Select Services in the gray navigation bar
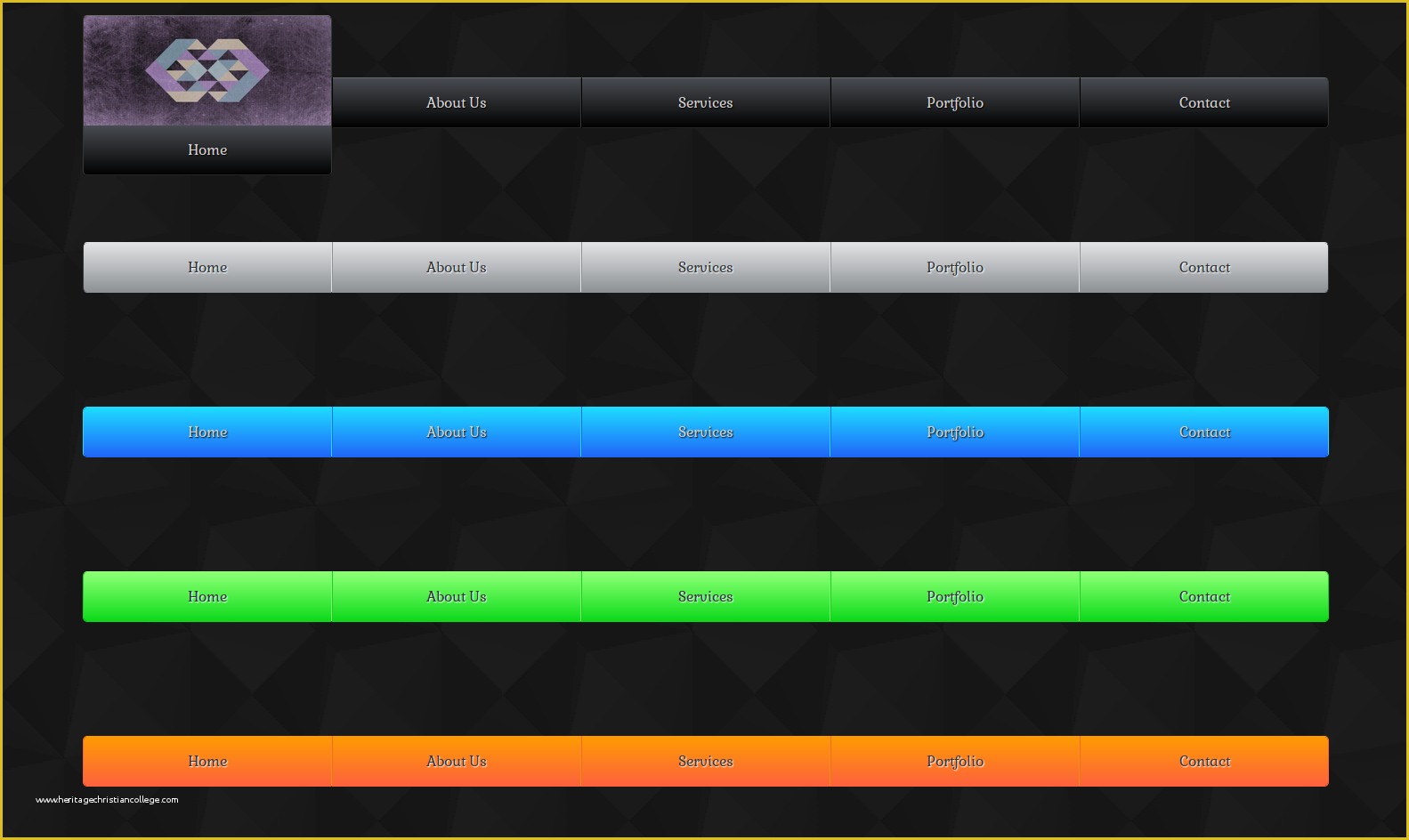Screen dimensions: 1409x840 (706, 267)
